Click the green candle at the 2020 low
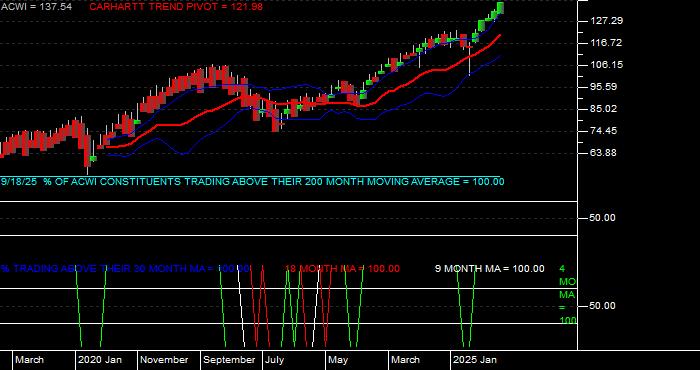Viewport: 700px width, 370px height. [x=93, y=158]
